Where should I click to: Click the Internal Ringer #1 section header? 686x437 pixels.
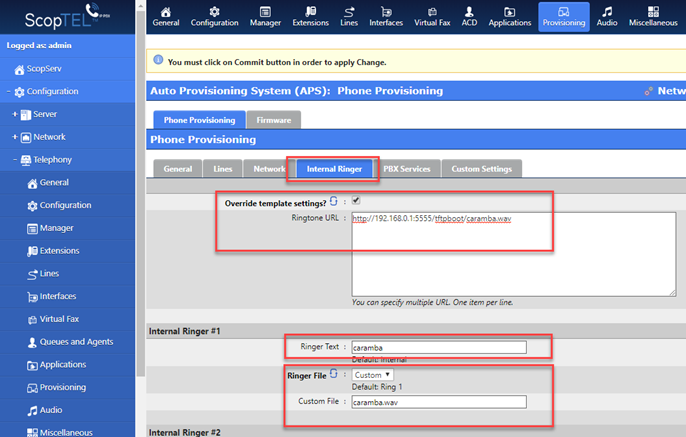184,331
